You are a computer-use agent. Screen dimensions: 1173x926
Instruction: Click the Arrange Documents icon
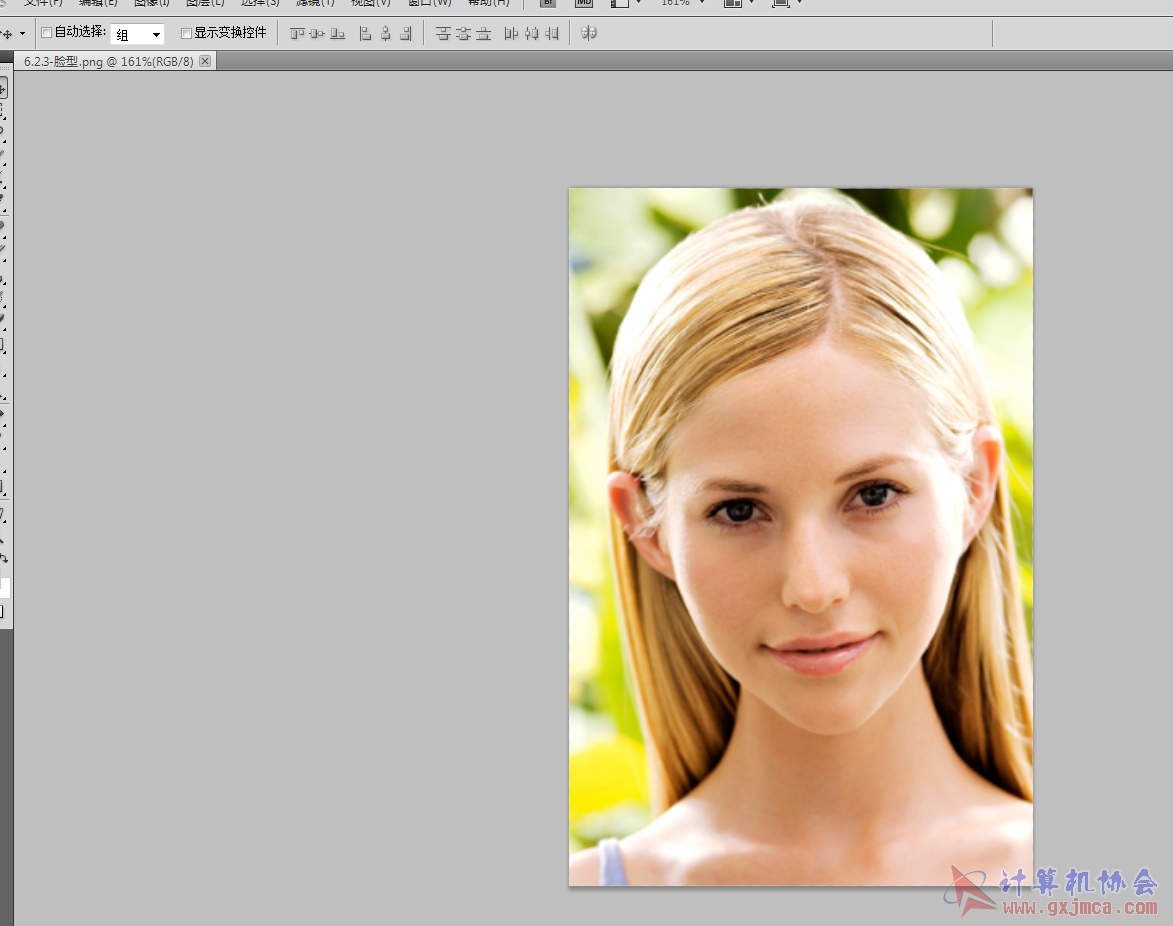tap(733, 3)
